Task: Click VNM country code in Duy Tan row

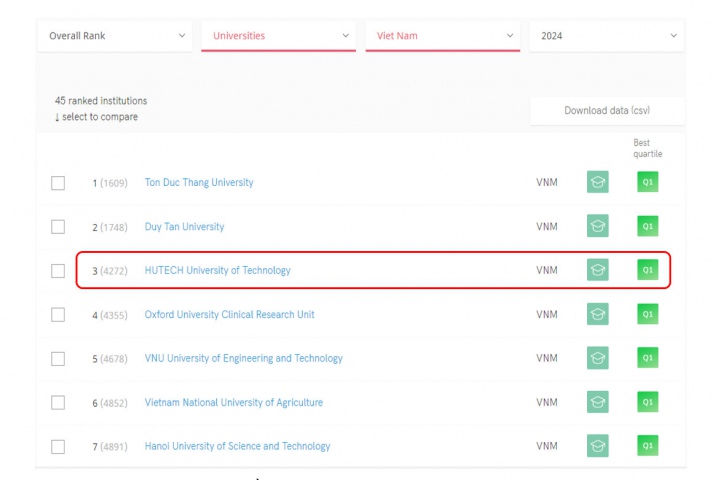Action: [547, 226]
